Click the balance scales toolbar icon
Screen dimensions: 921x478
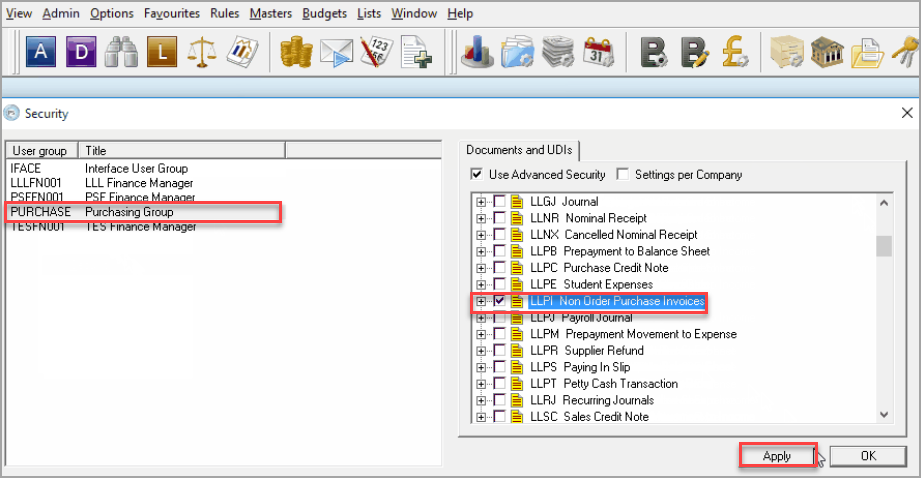pyautogui.click(x=202, y=52)
